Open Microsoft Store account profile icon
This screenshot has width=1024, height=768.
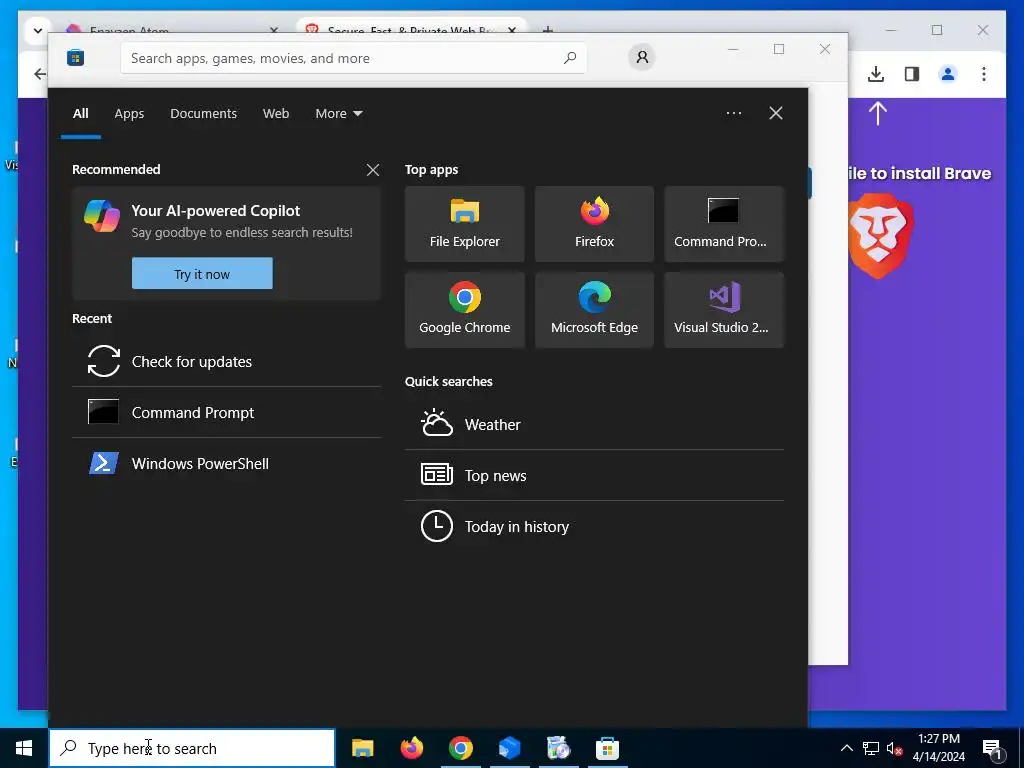[642, 57]
